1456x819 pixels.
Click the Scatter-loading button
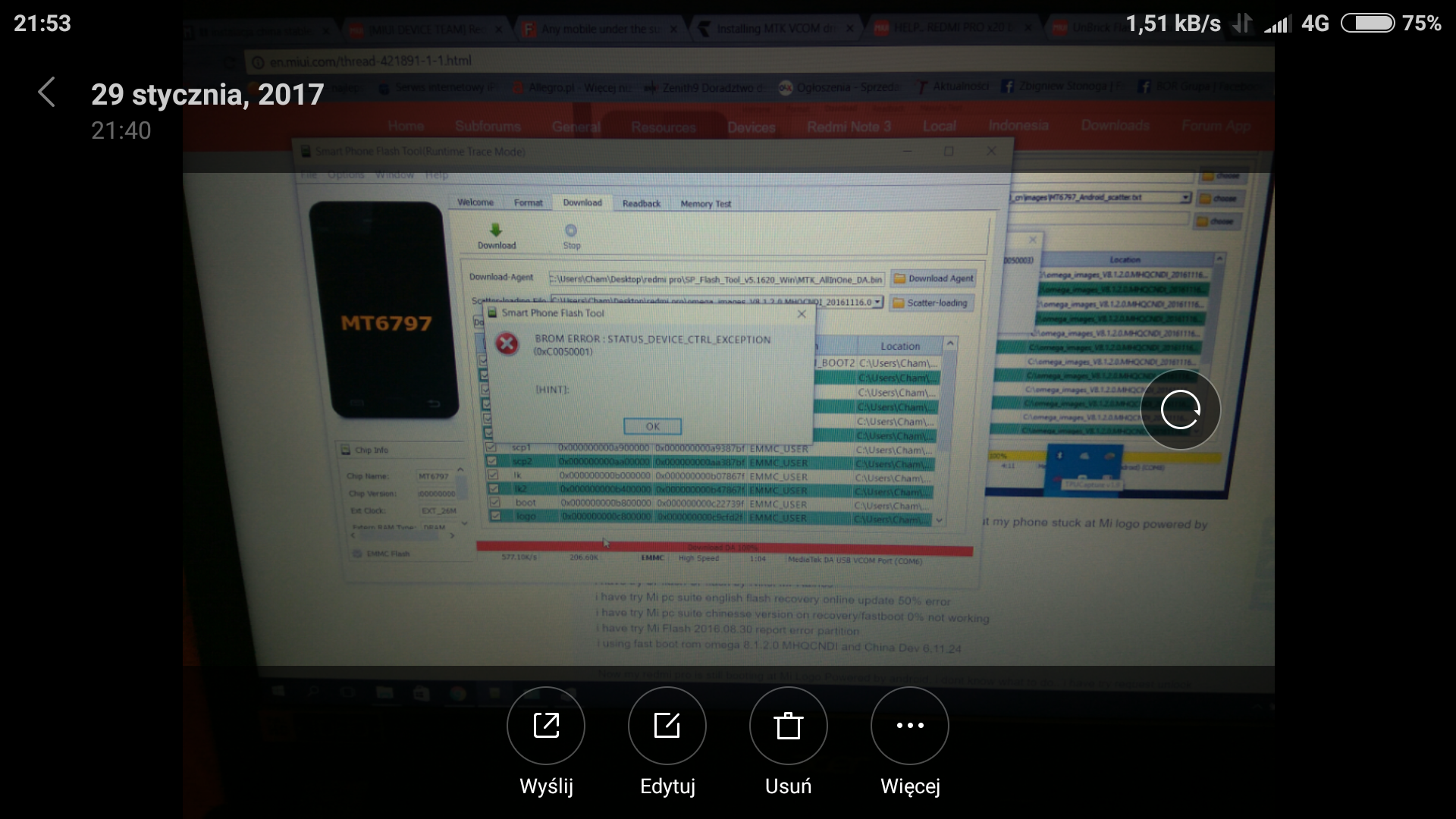click(930, 303)
